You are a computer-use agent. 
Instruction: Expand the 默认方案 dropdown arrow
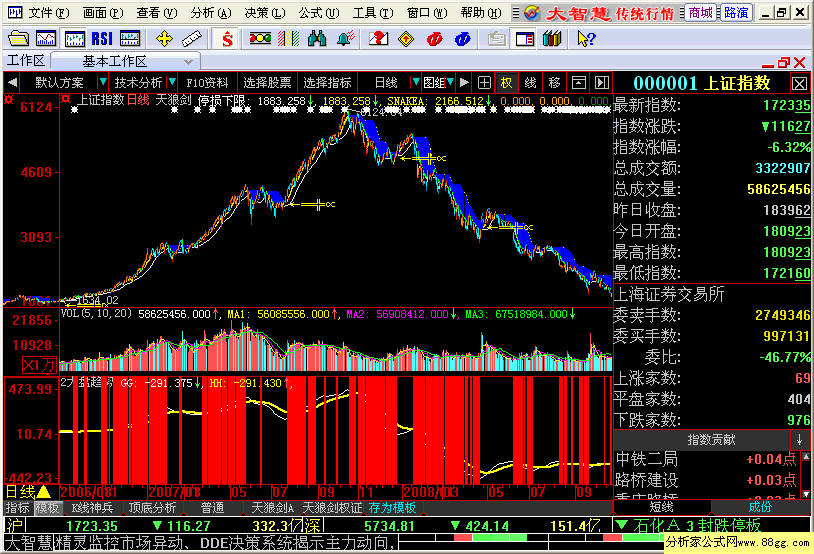103,83
